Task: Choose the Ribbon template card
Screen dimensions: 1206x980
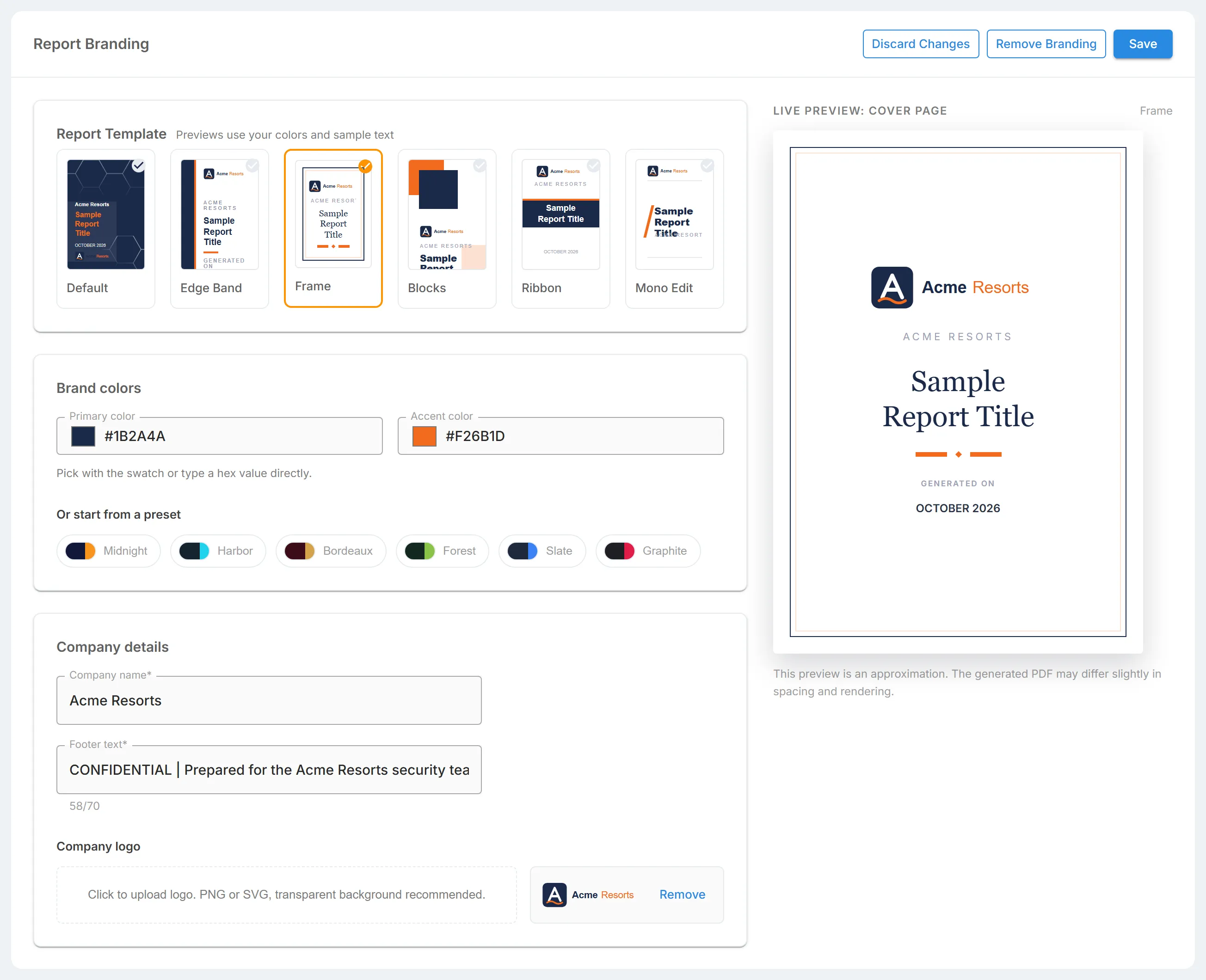Action: coord(560,229)
